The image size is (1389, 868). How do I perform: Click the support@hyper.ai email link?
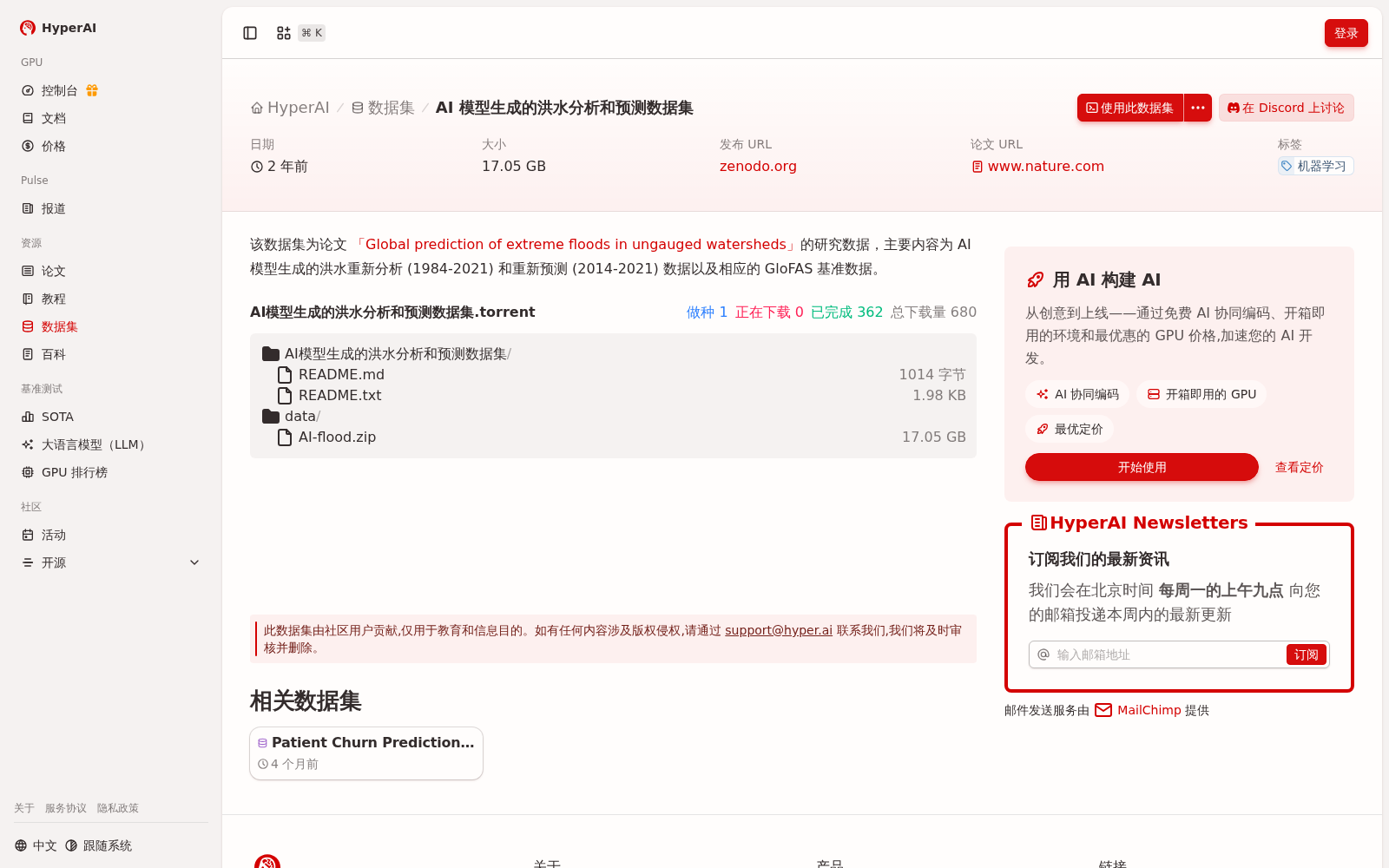tap(779, 630)
